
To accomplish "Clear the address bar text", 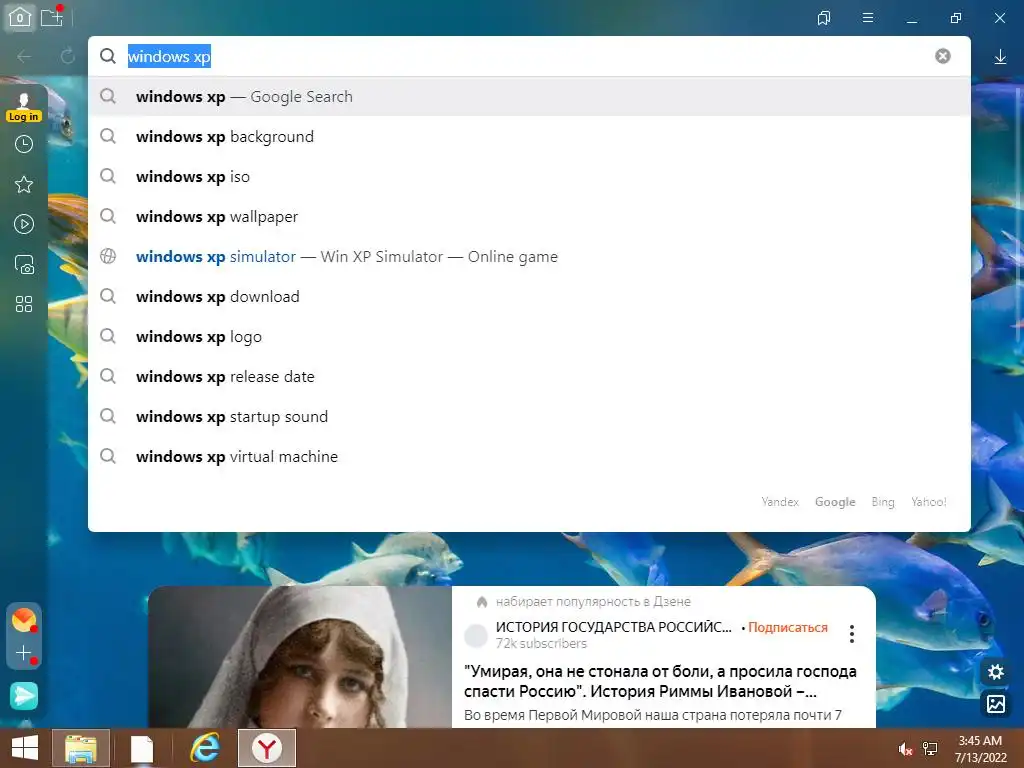I will click(942, 56).
